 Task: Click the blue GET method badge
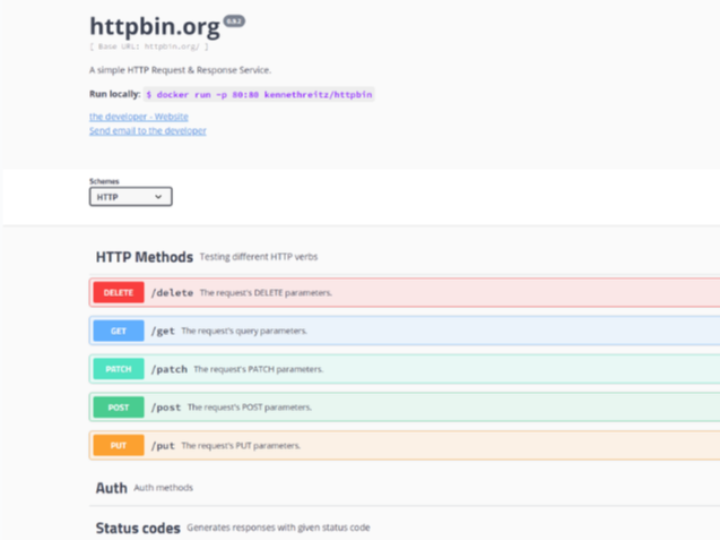click(x=118, y=331)
